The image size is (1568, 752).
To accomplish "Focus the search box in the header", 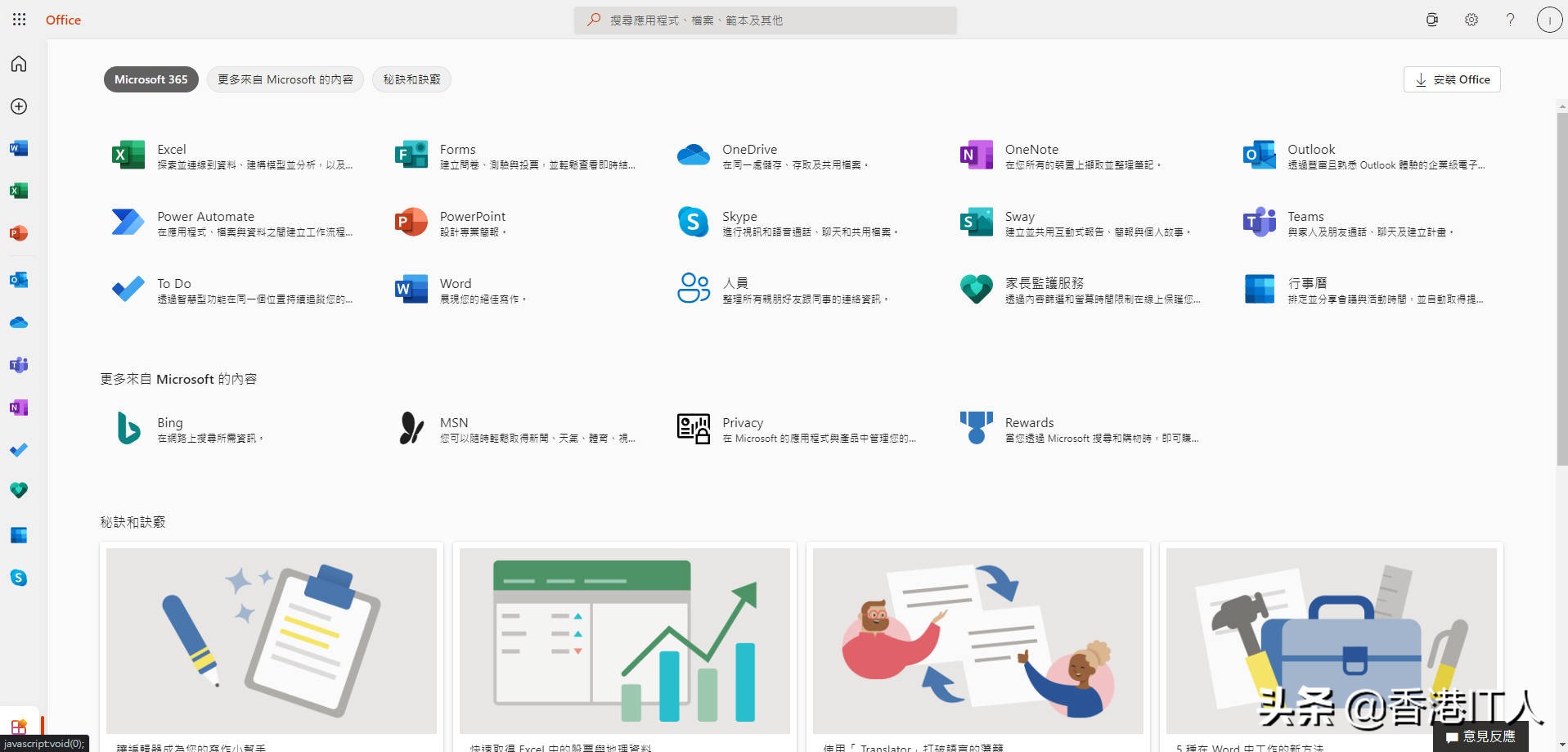I will point(766,20).
